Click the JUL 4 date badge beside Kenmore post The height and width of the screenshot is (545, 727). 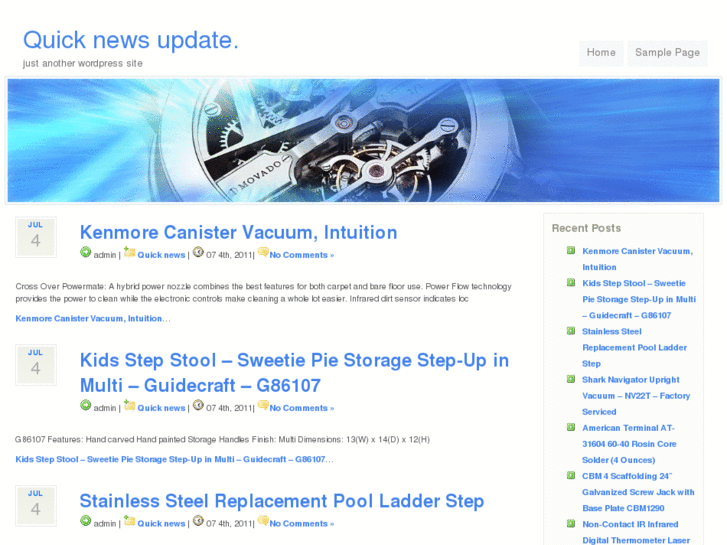point(36,237)
